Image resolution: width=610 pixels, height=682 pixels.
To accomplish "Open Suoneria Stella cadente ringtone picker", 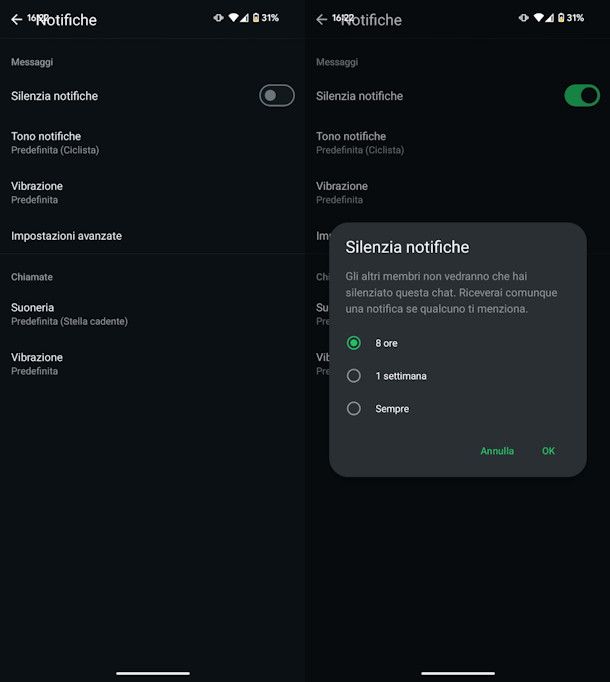I will coord(152,314).
